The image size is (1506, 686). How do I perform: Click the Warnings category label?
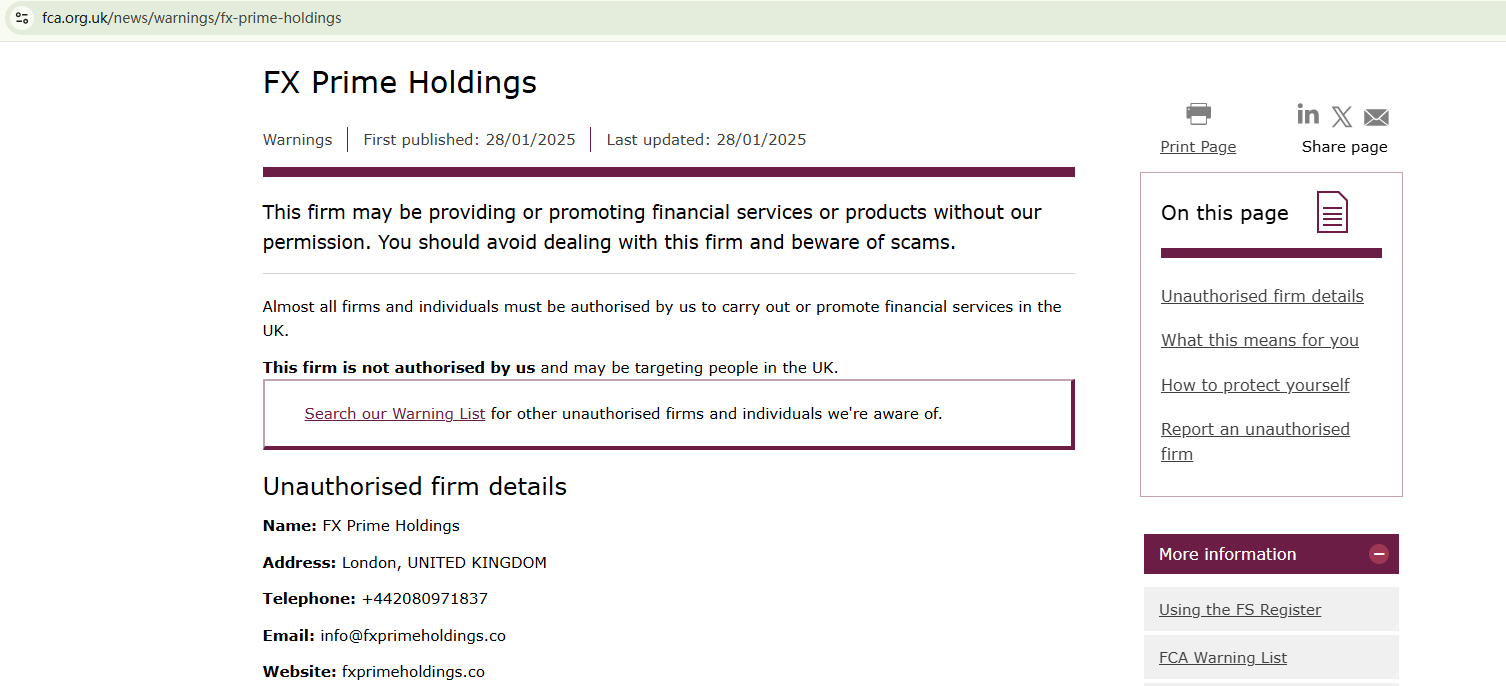coord(297,140)
